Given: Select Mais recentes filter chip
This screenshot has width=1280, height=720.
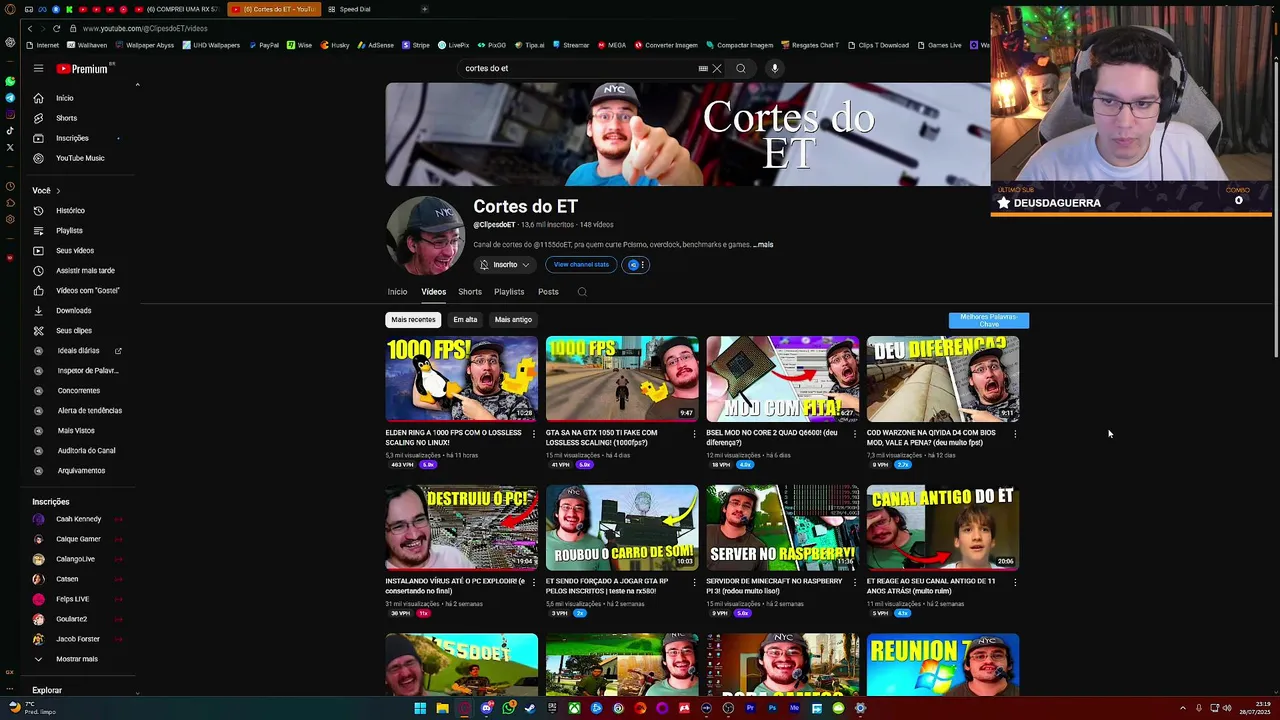Looking at the screenshot, I should click(x=413, y=320).
